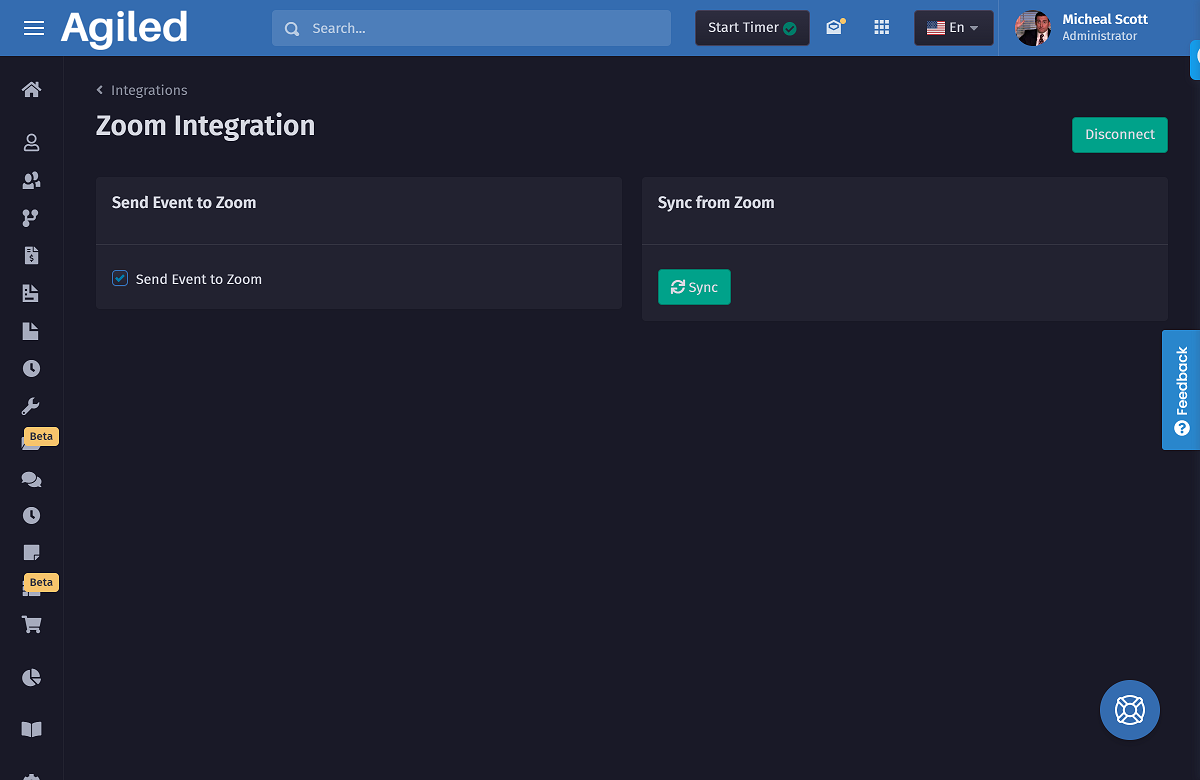Click the Disconnect button
The height and width of the screenshot is (780, 1200).
click(1120, 135)
